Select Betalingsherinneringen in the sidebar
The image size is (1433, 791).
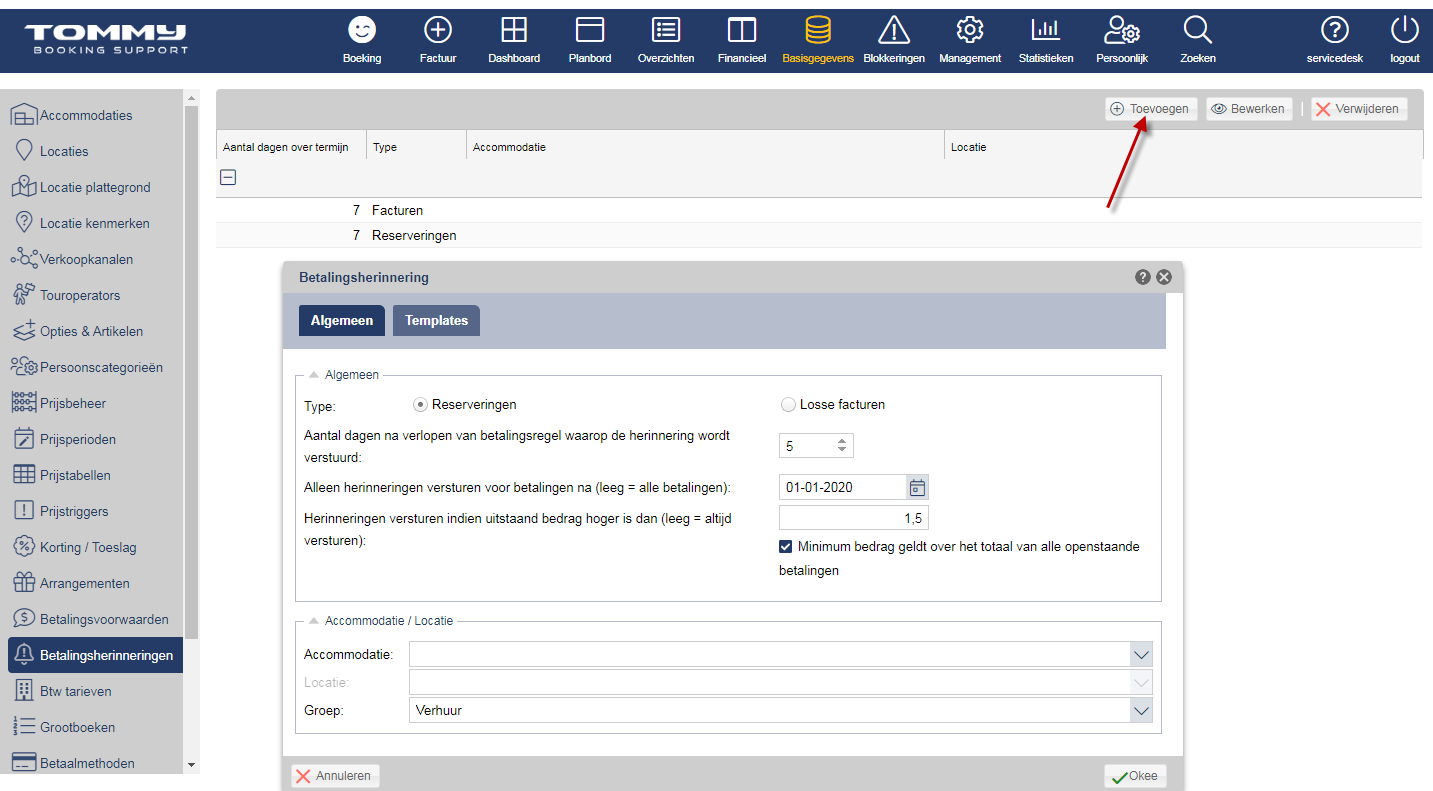95,655
